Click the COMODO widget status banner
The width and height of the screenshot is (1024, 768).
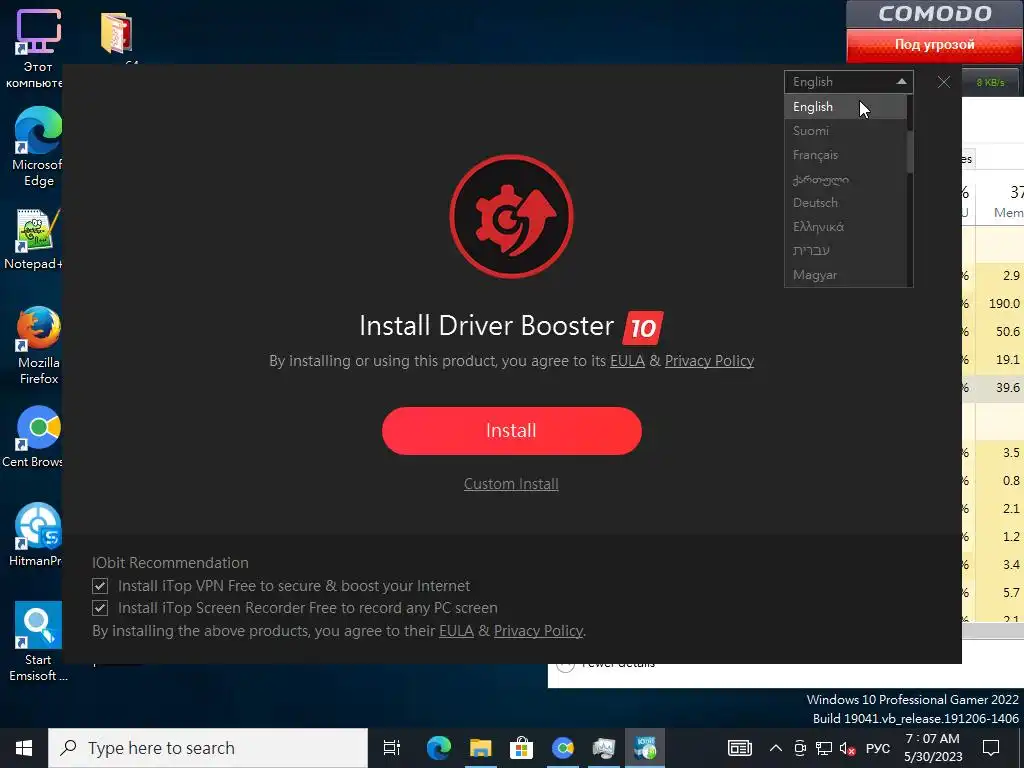point(935,44)
